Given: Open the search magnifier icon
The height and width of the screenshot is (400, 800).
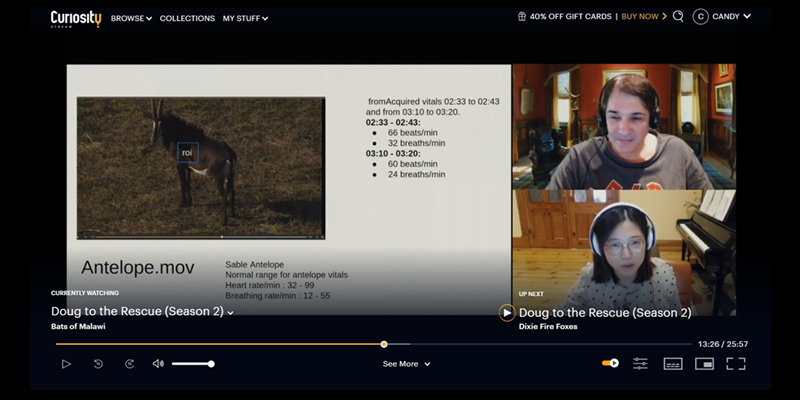Looking at the screenshot, I should 678,16.
